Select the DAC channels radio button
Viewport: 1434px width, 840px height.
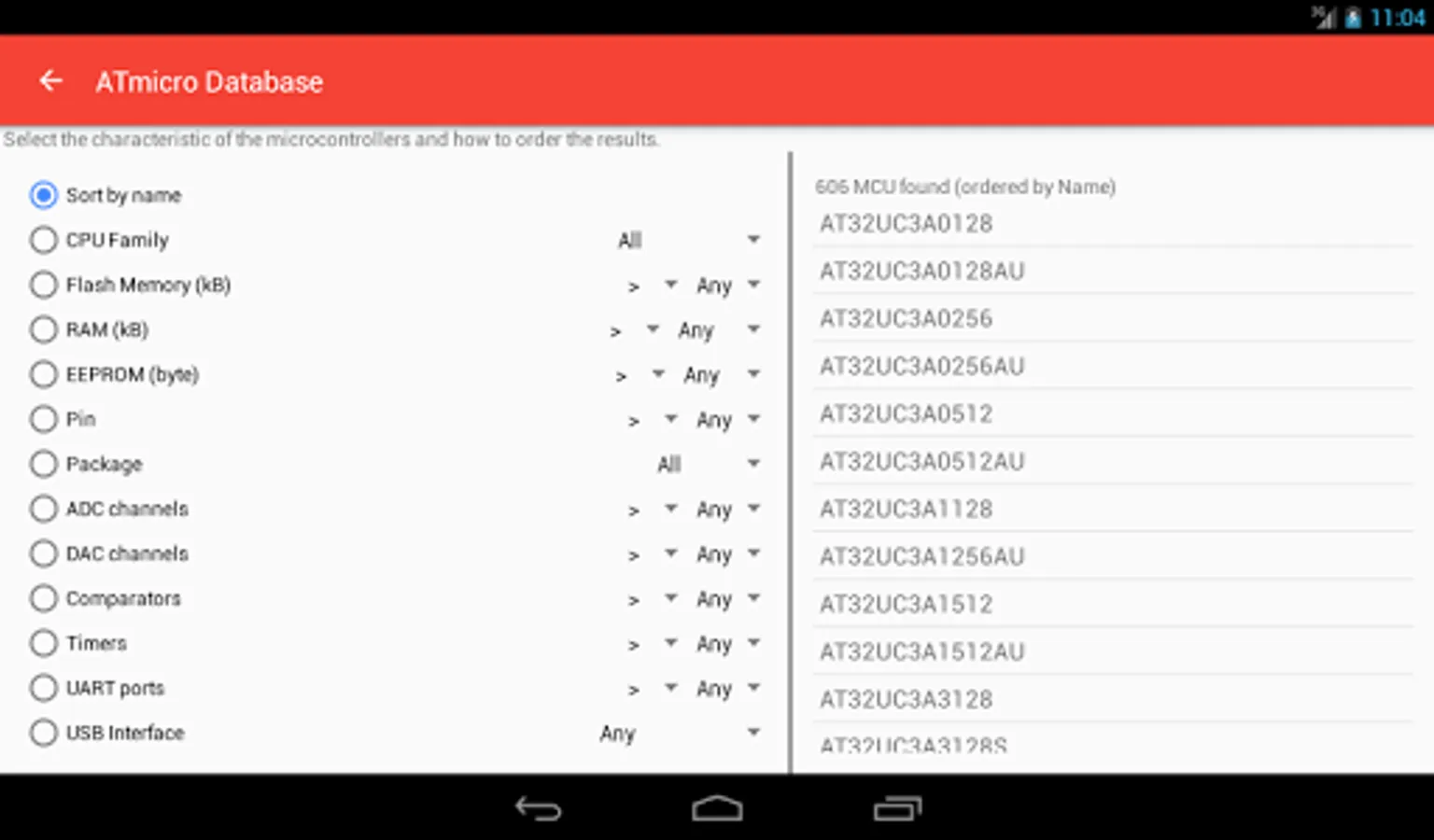coord(43,553)
